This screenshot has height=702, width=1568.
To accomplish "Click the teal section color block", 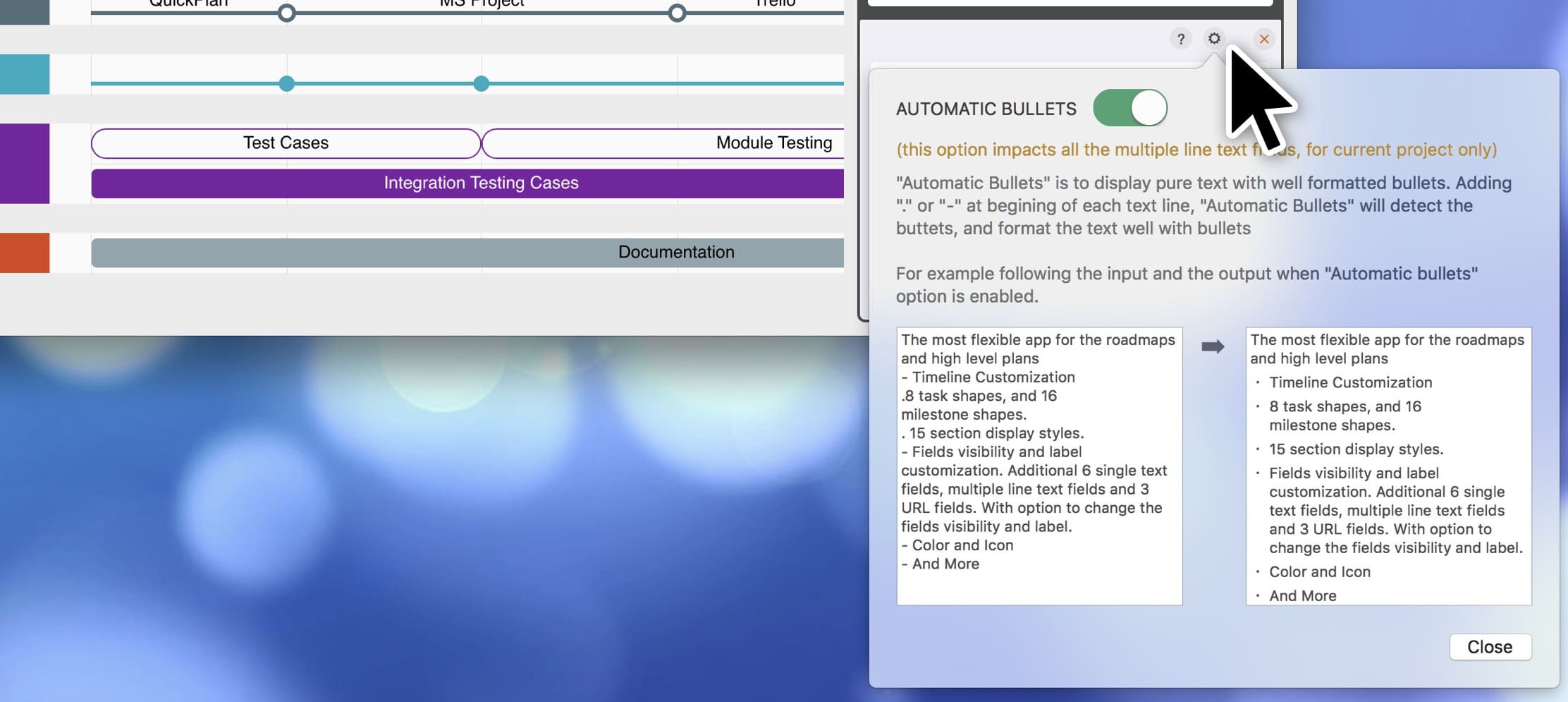I will (25, 74).
